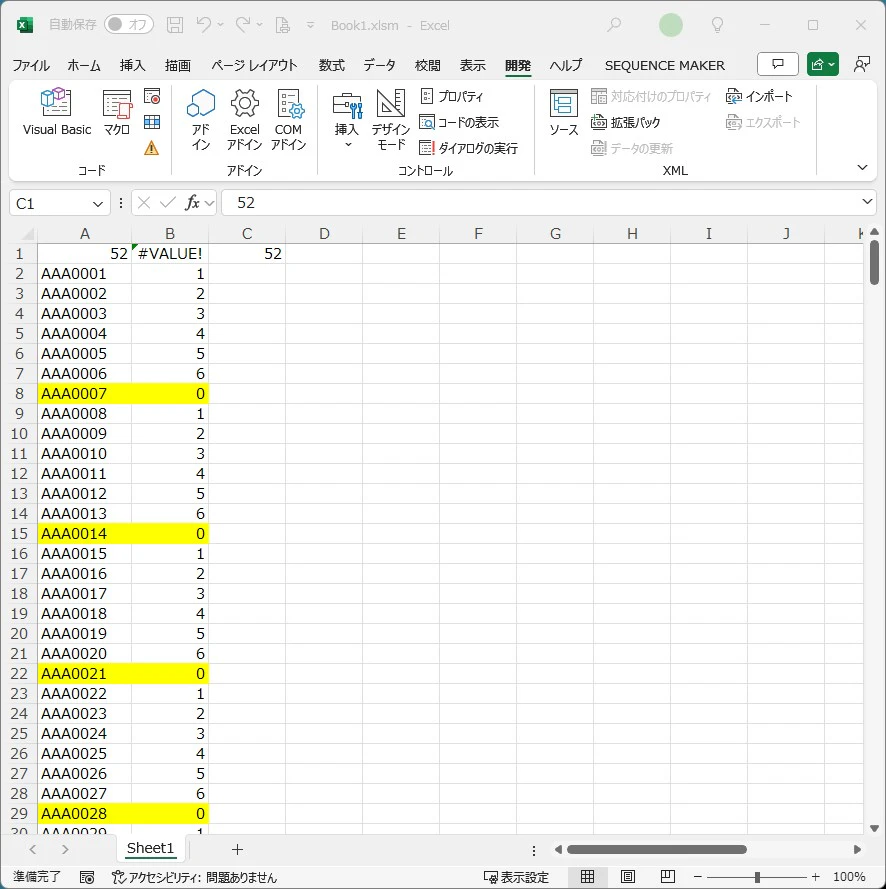The height and width of the screenshot is (889, 886).
Task: Click Record Macro icon
Action: (x=152, y=96)
